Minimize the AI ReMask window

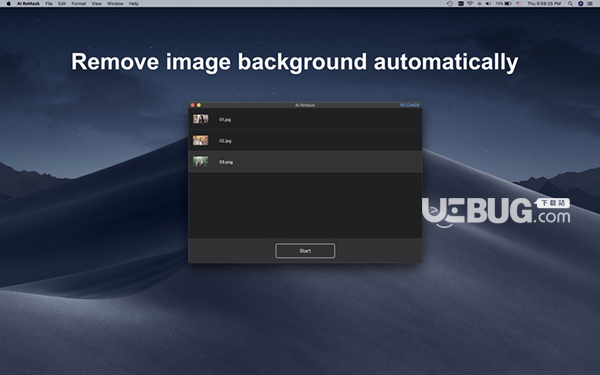[x=199, y=105]
